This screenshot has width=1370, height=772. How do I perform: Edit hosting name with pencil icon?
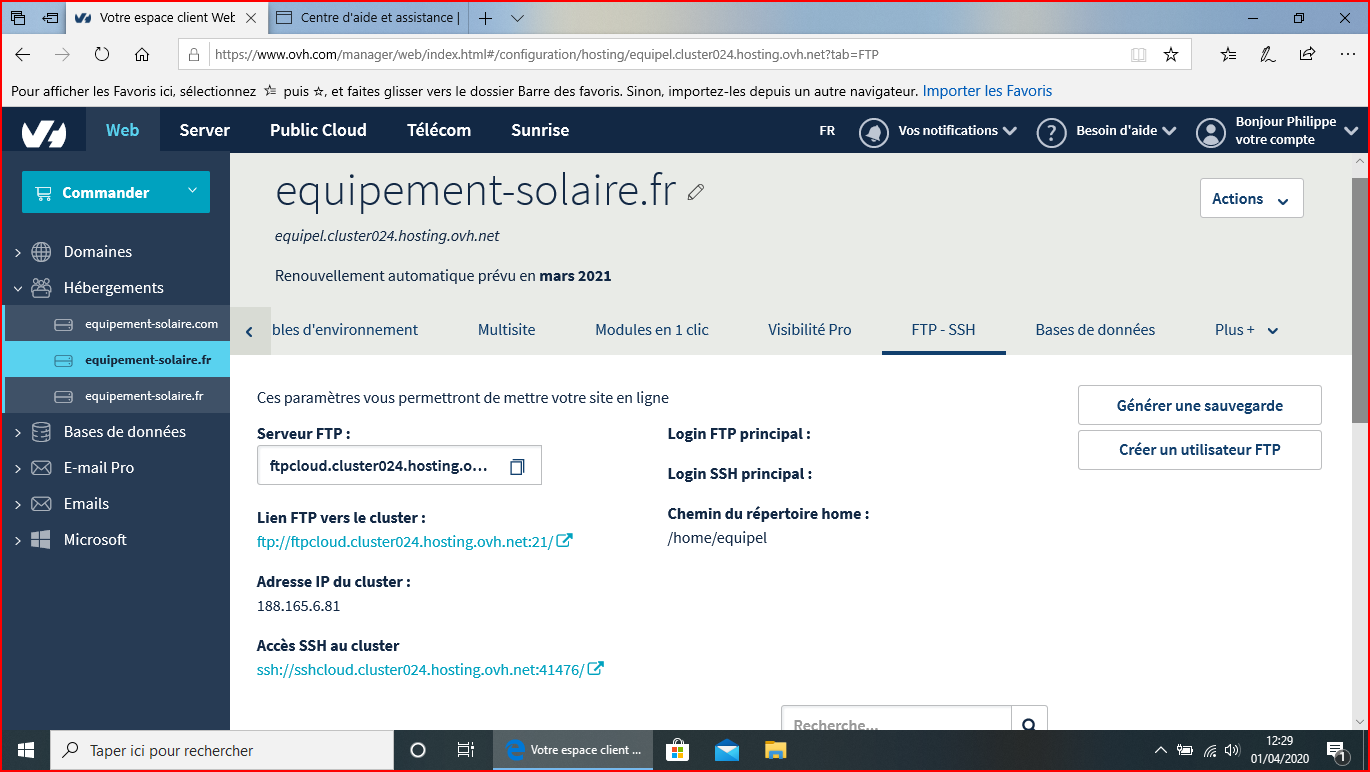point(696,192)
